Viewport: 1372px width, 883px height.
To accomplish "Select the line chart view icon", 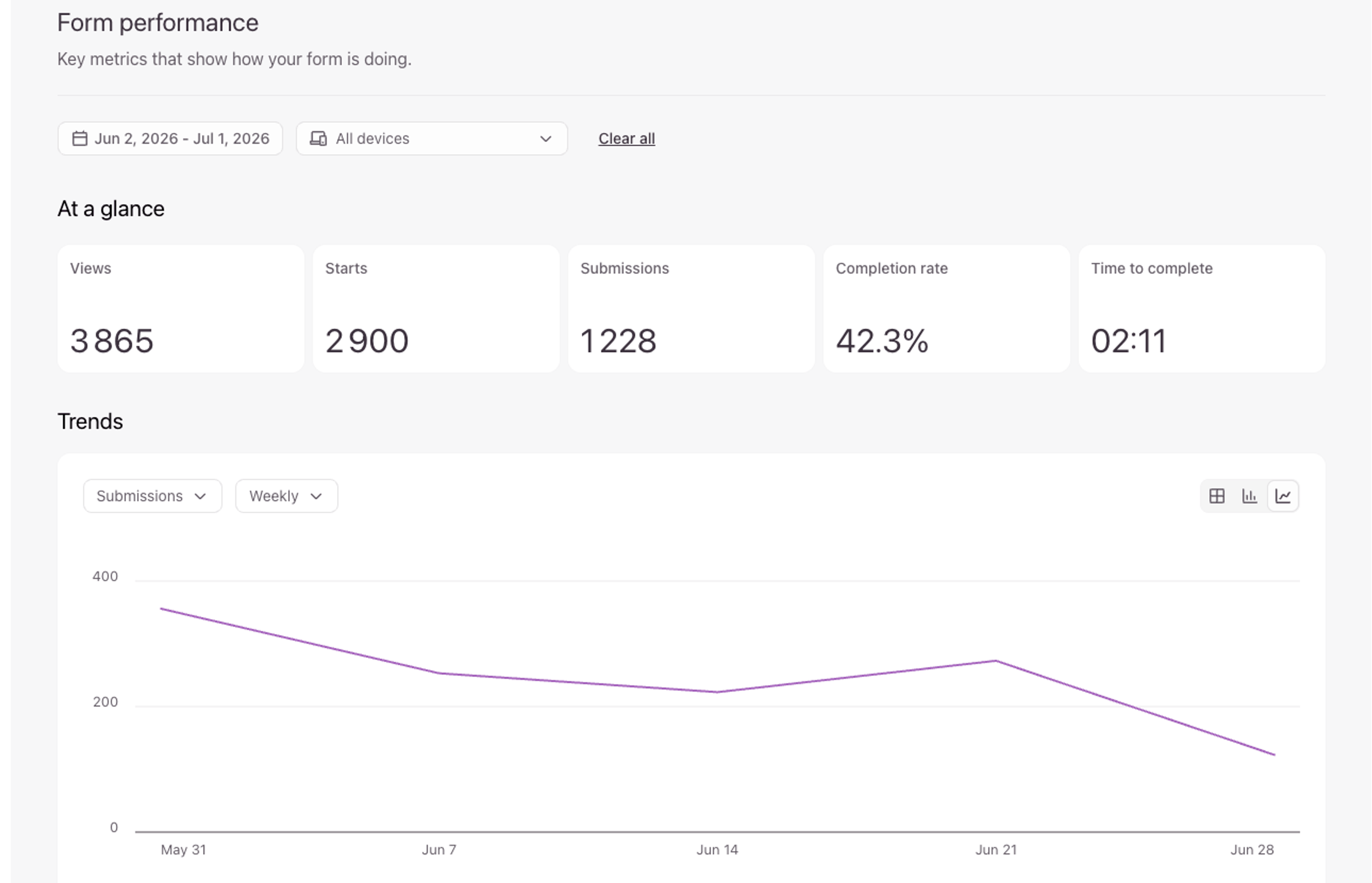I will pos(1283,496).
